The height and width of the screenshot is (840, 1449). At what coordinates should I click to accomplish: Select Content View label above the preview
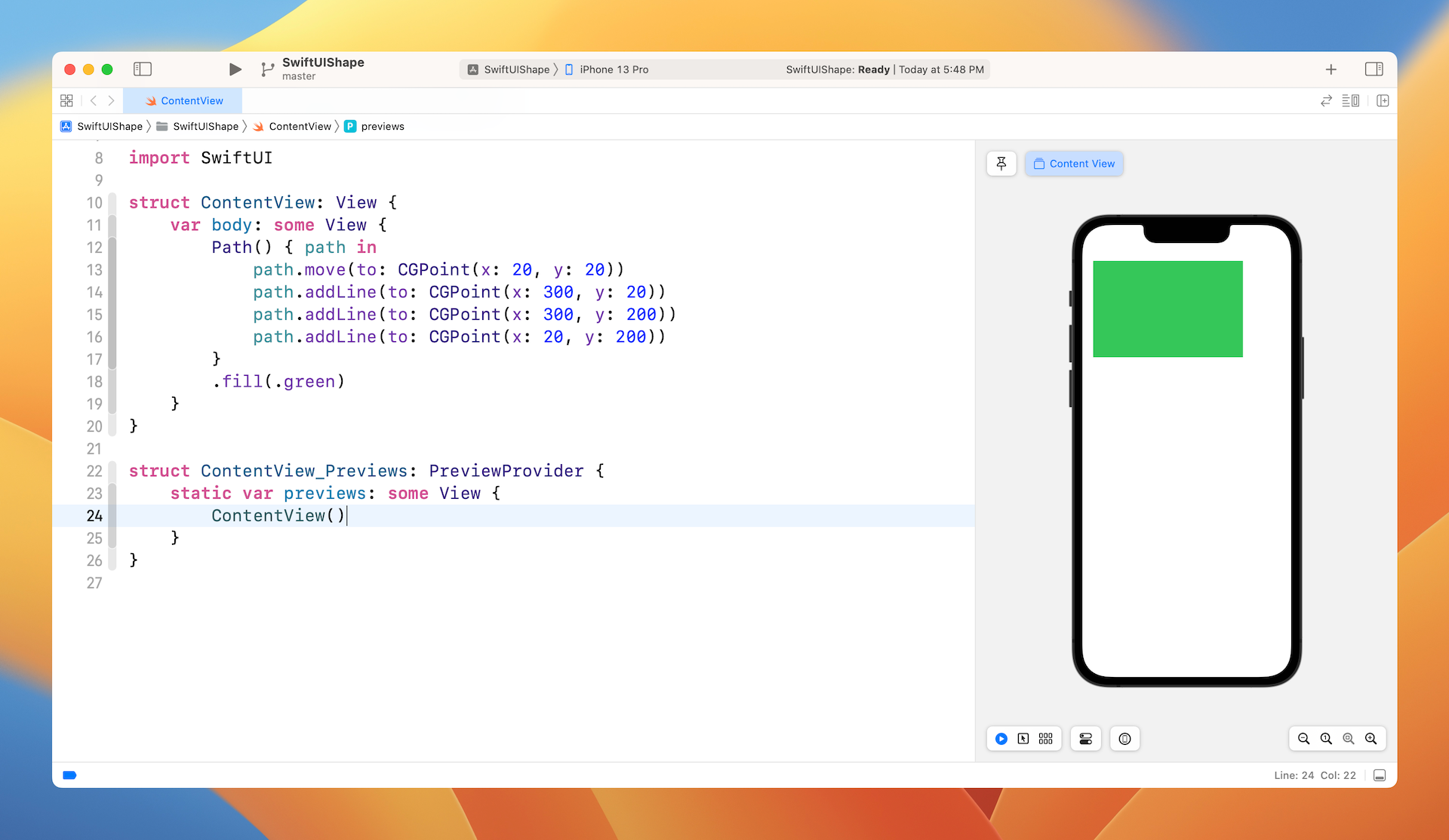click(1074, 163)
